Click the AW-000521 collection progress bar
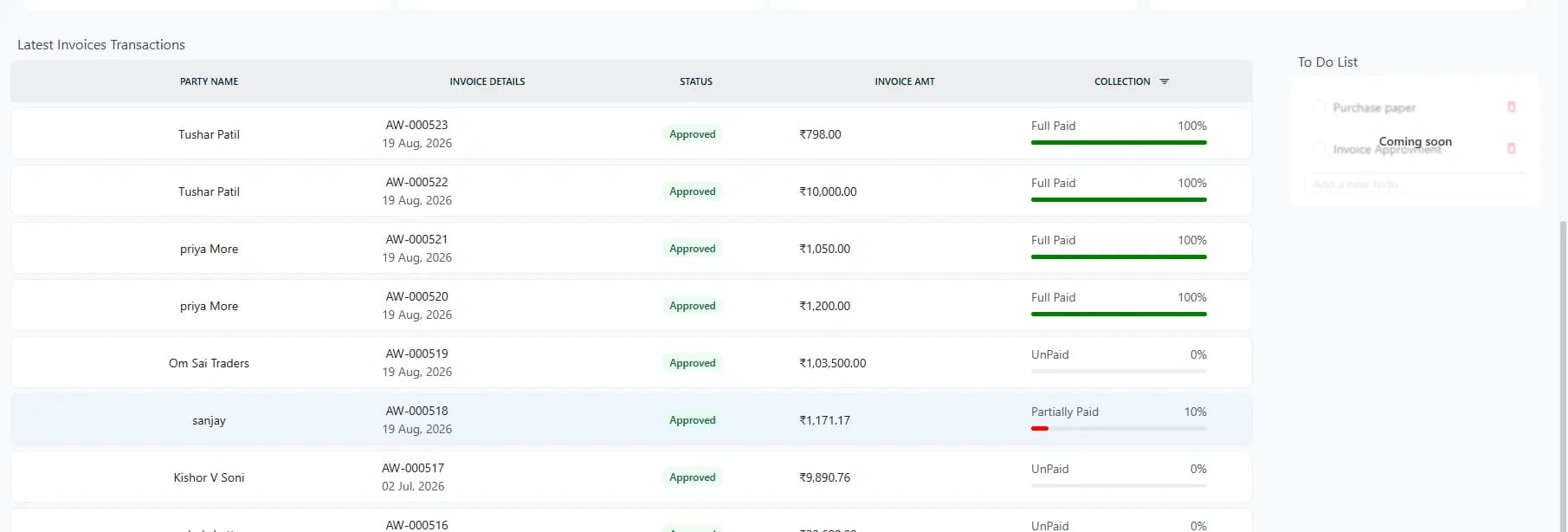This screenshot has height=532, width=1568. [x=1119, y=256]
